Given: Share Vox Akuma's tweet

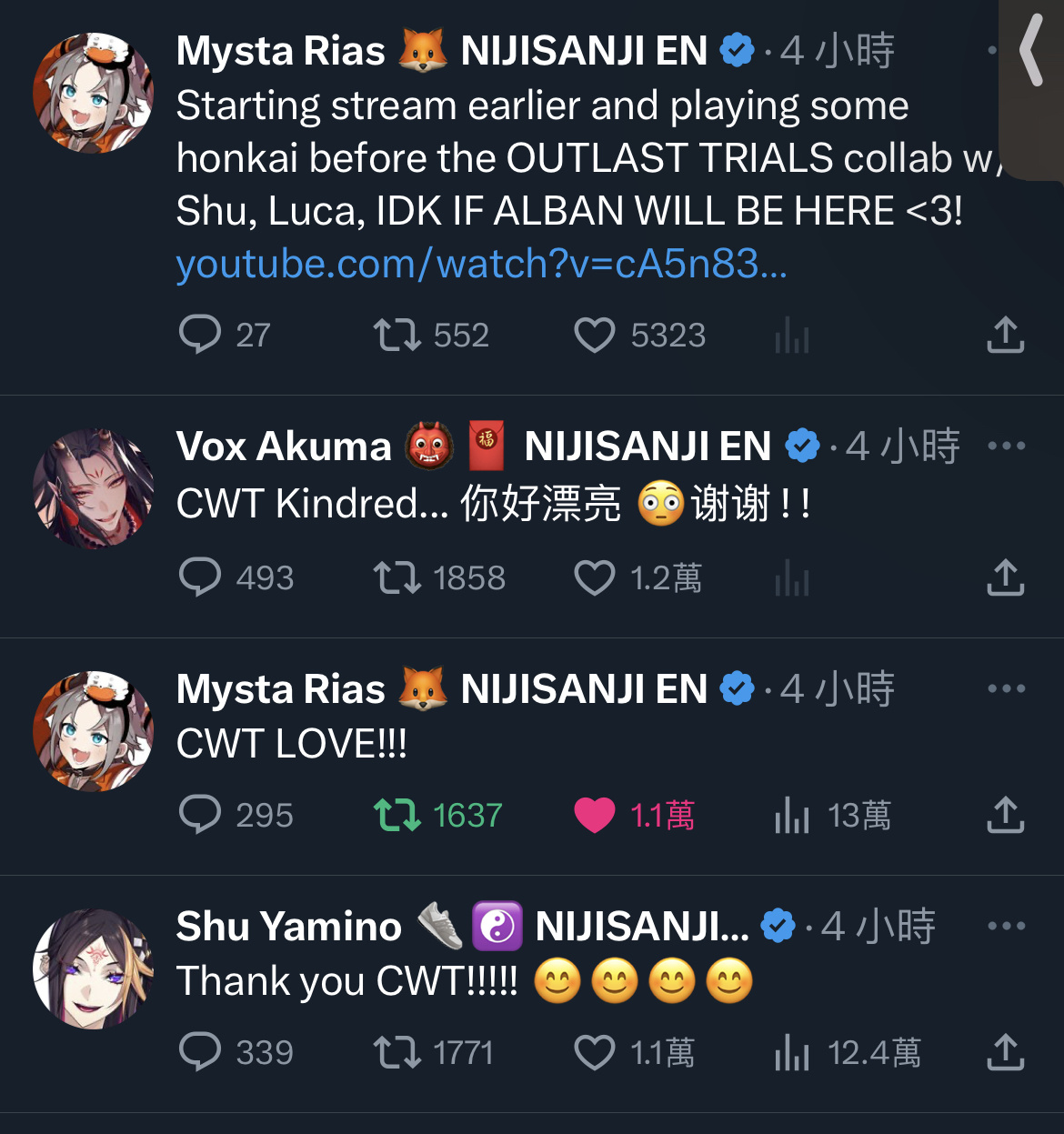Looking at the screenshot, I should tap(1005, 577).
